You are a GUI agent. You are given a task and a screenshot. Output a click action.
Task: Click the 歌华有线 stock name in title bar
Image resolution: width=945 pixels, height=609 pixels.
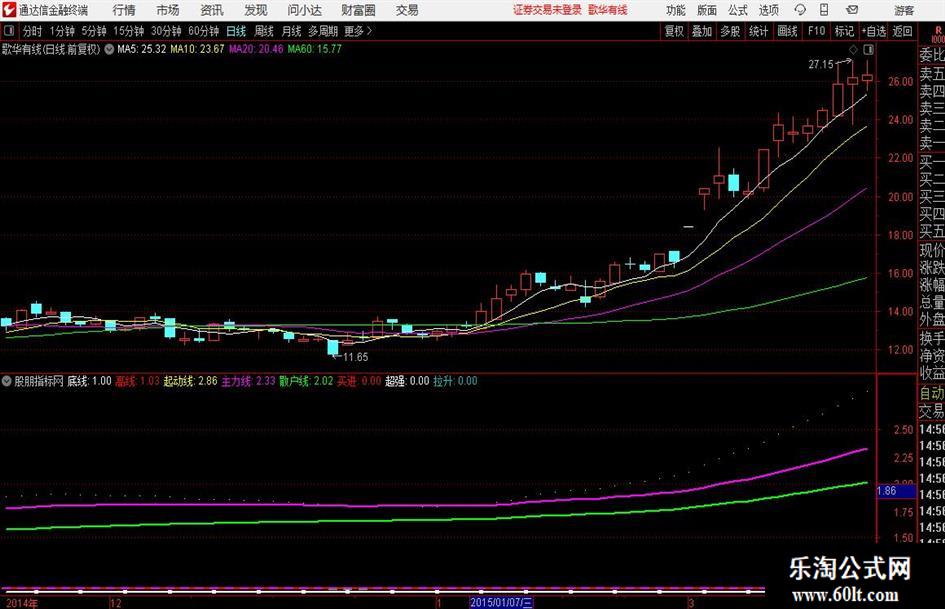click(x=608, y=10)
